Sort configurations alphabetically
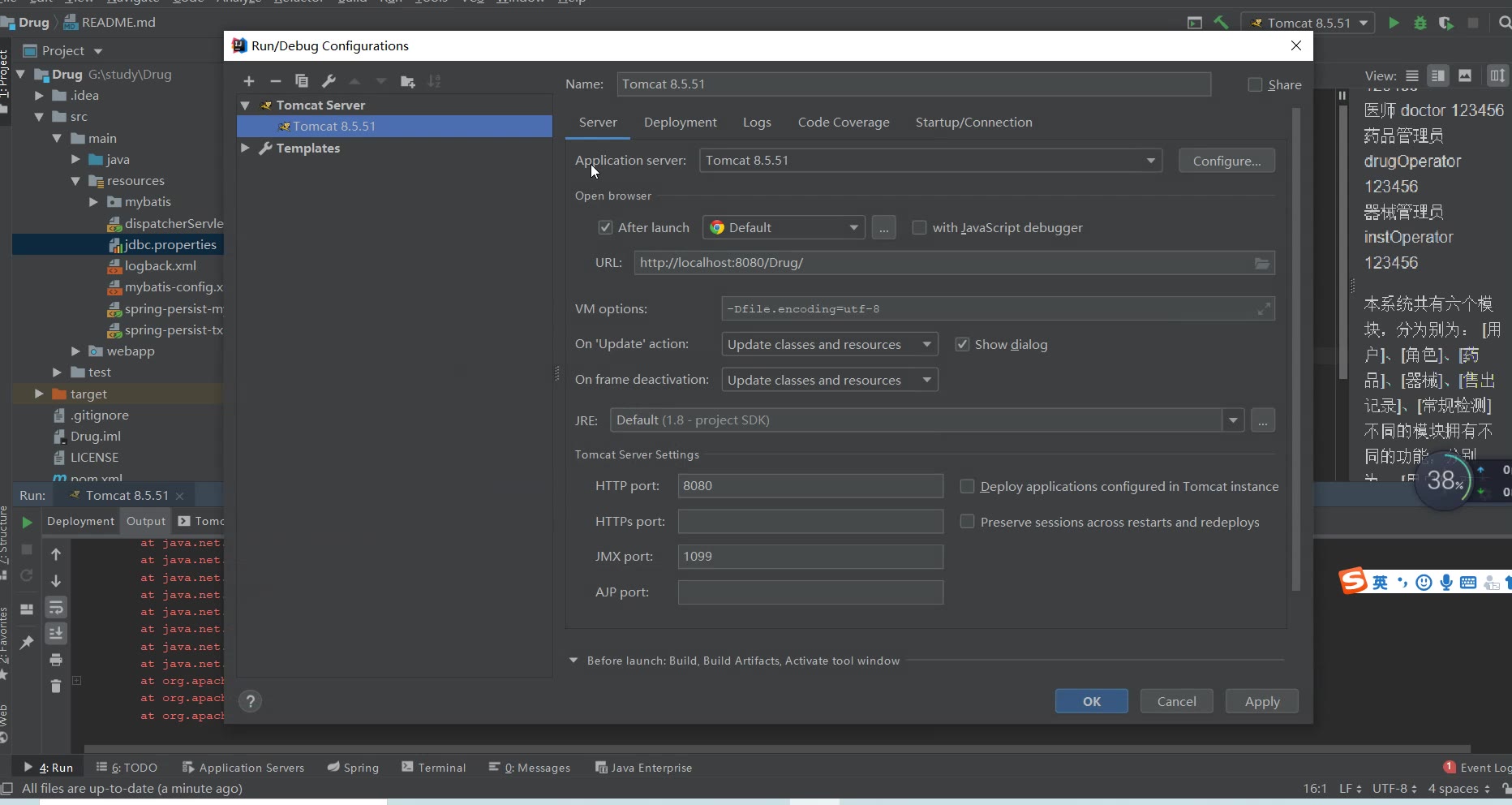The width and height of the screenshot is (1512, 805). click(435, 81)
